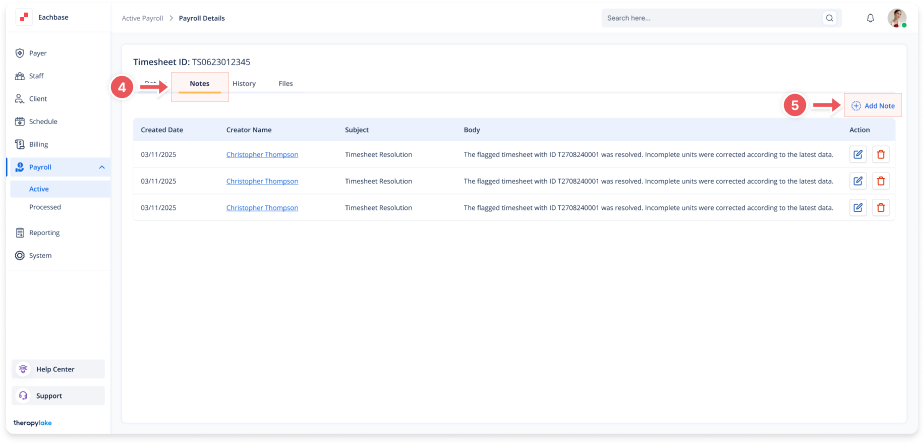
Task: Collapse the Payroll menu chevron
Action: pyautogui.click(x=101, y=167)
